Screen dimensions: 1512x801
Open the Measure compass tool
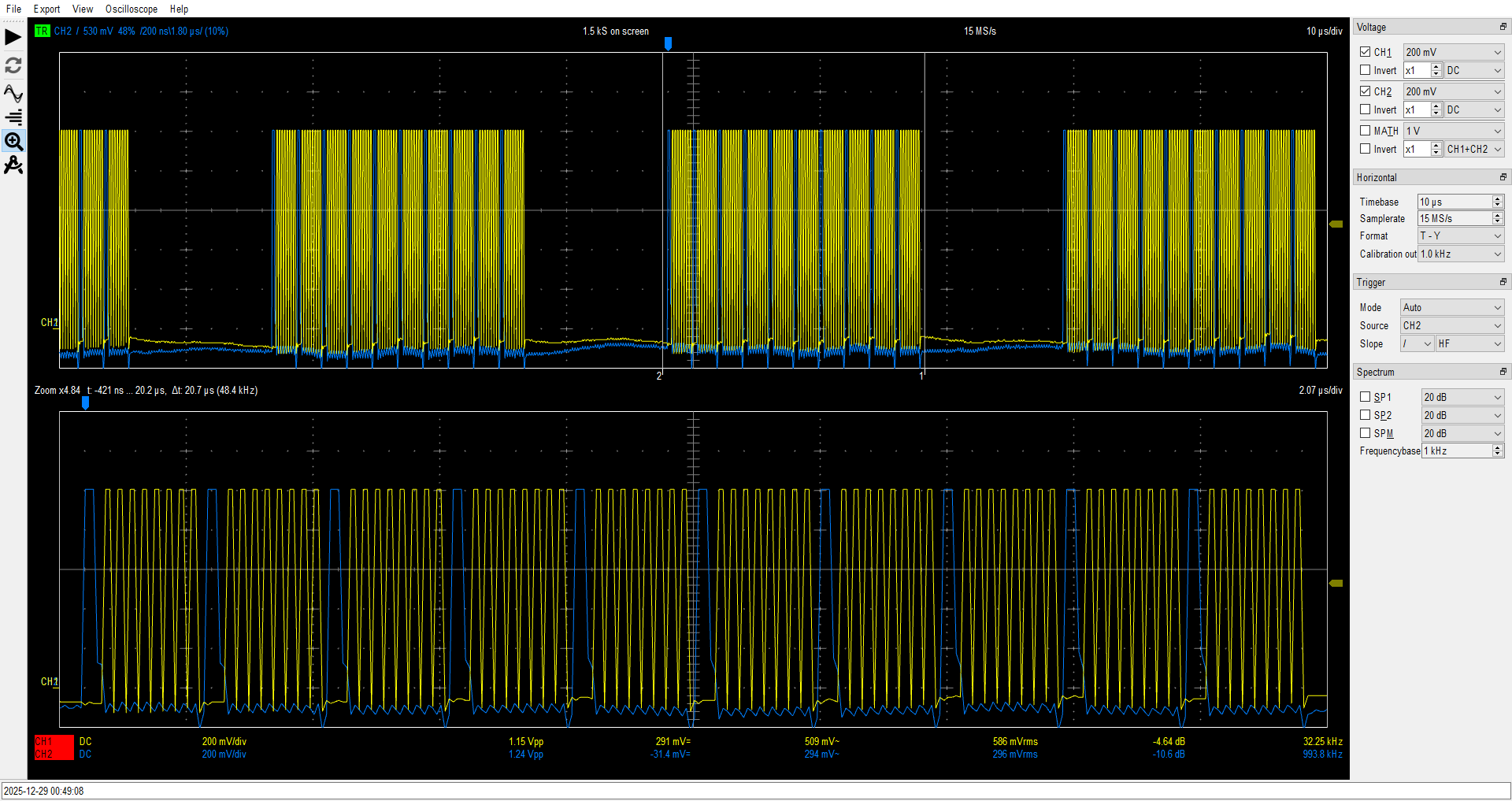(x=13, y=166)
